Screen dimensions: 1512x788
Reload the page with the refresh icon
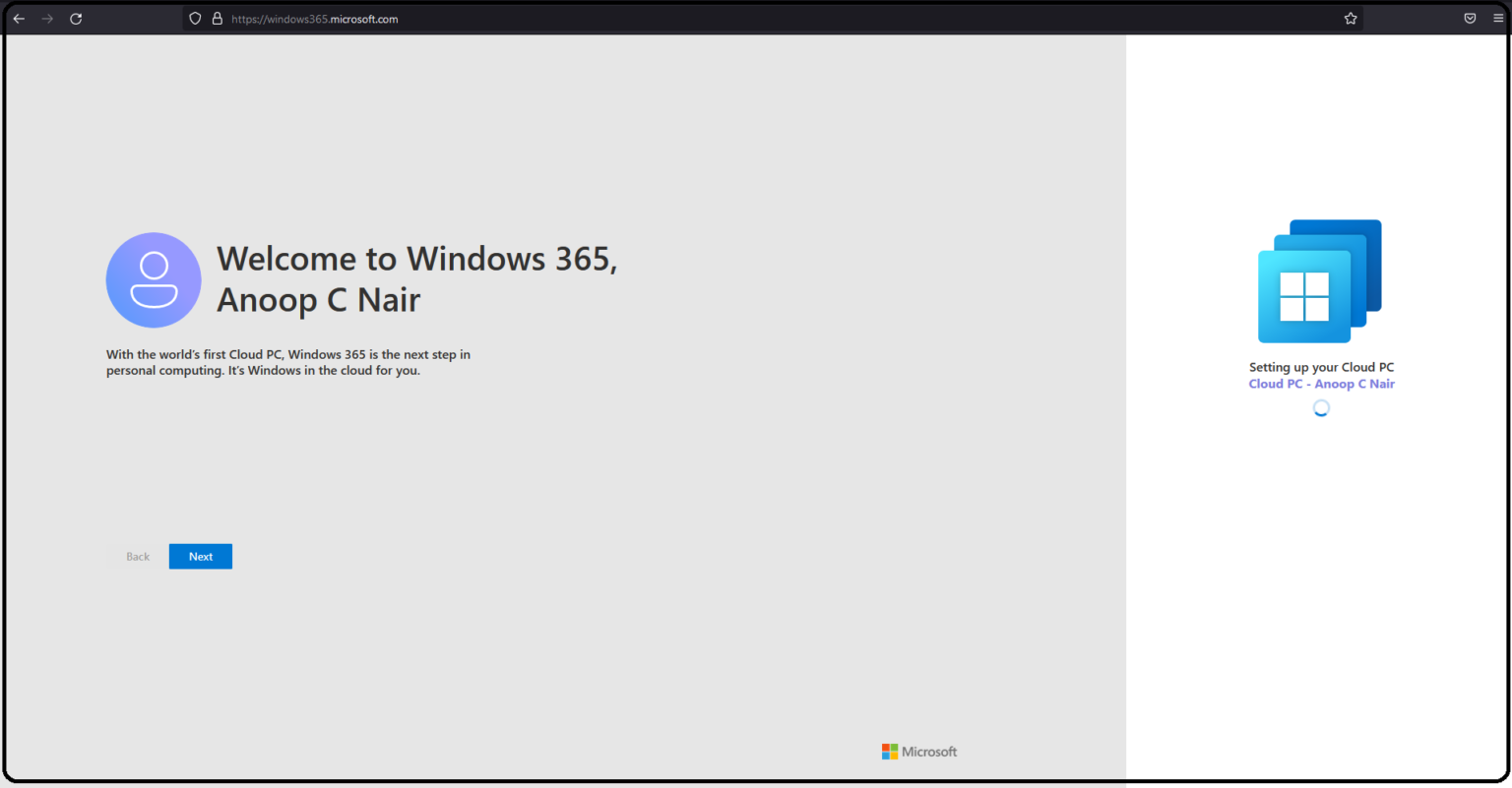[x=76, y=19]
